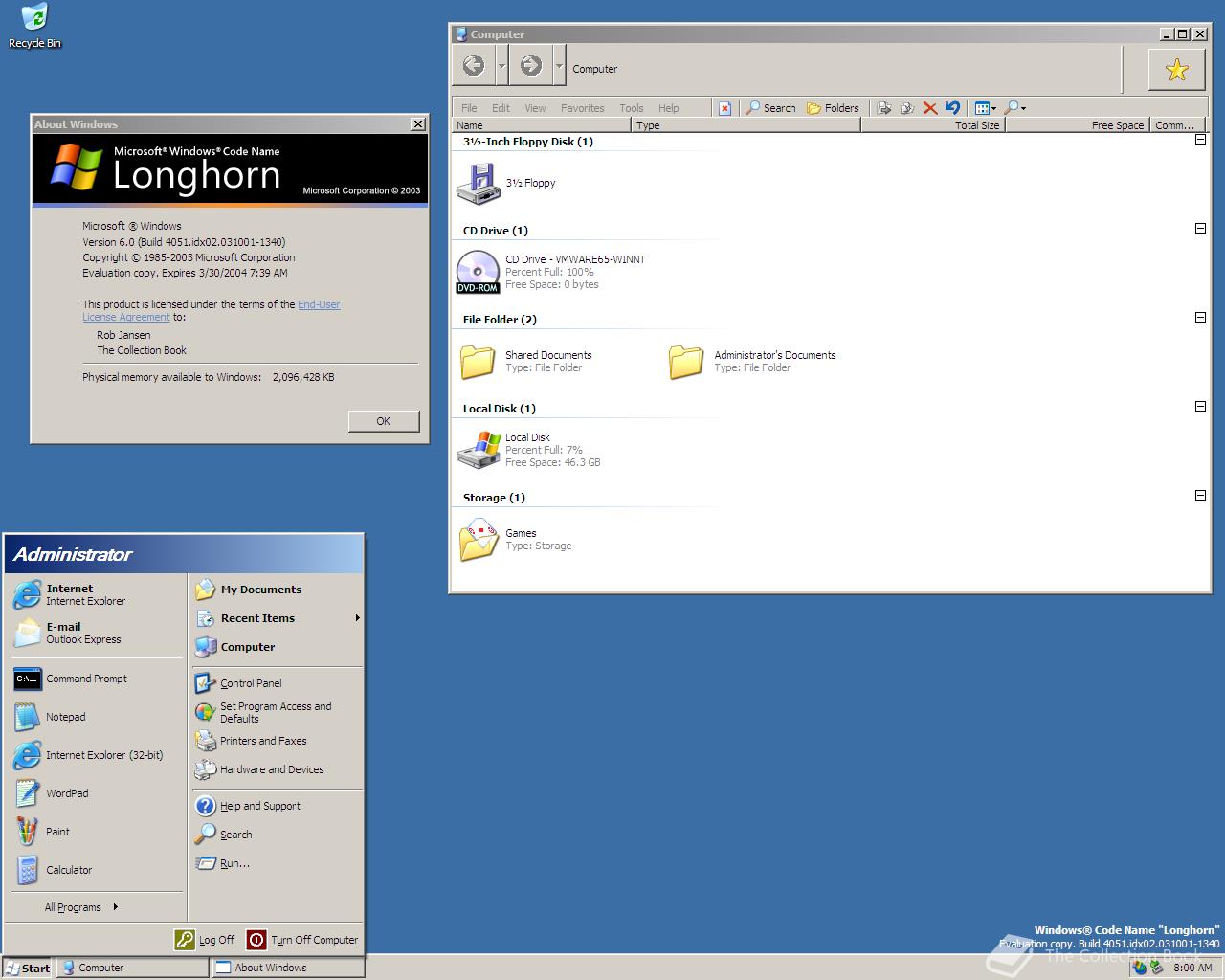Select the 3½ Floppy drive icon
1225x980 pixels.
coord(478,183)
